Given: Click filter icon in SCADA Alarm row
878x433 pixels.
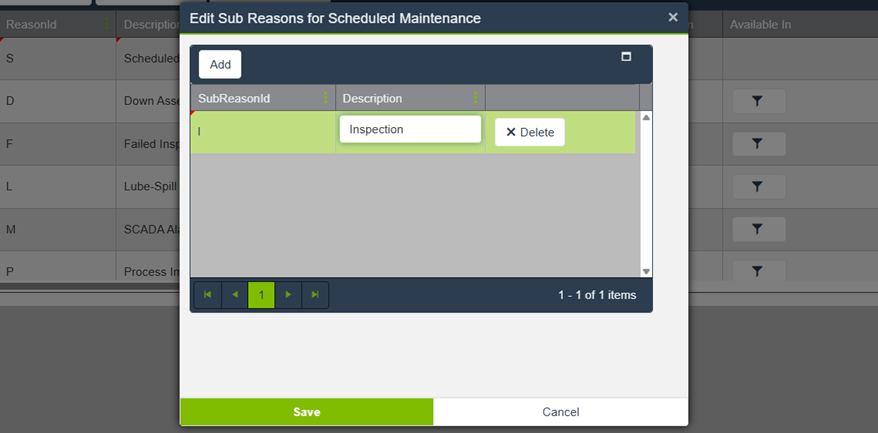Looking at the screenshot, I should coord(758,230).
